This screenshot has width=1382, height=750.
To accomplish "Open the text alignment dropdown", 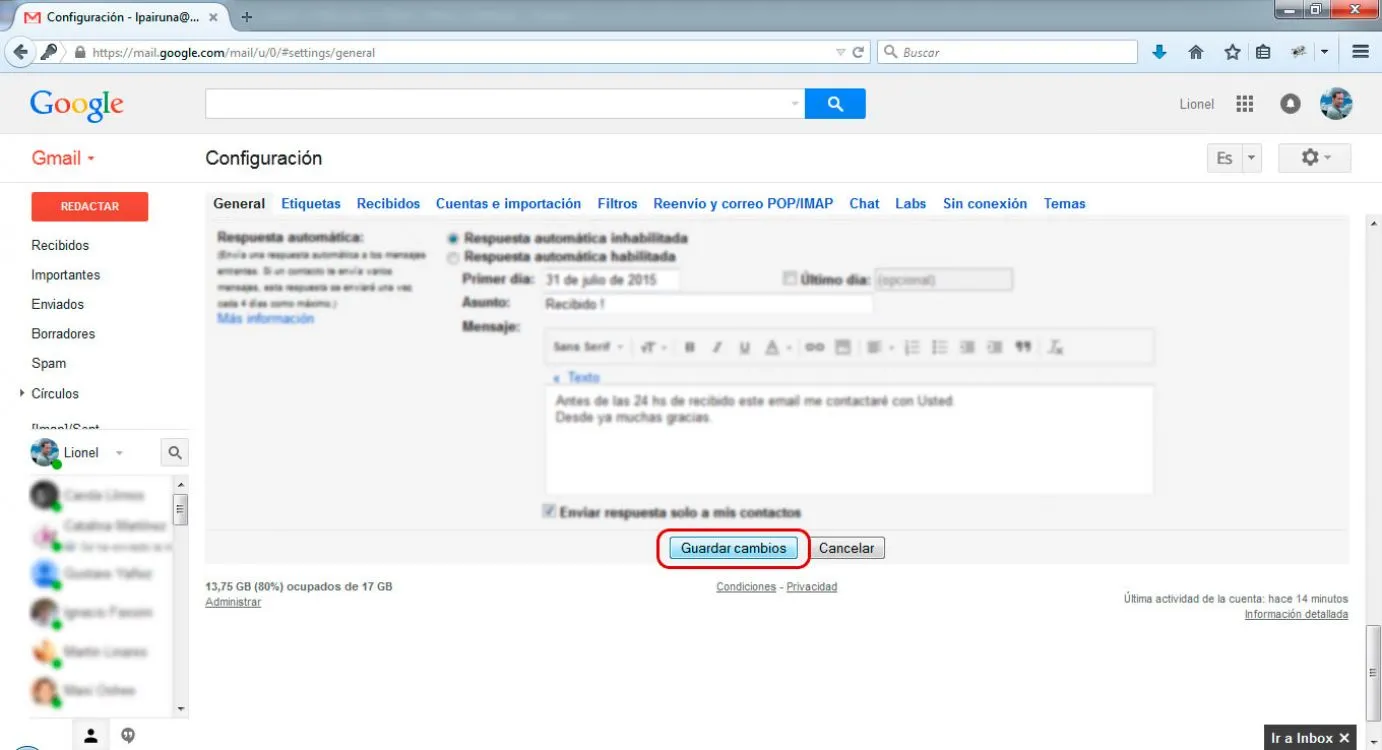I will pyautogui.click(x=880, y=347).
